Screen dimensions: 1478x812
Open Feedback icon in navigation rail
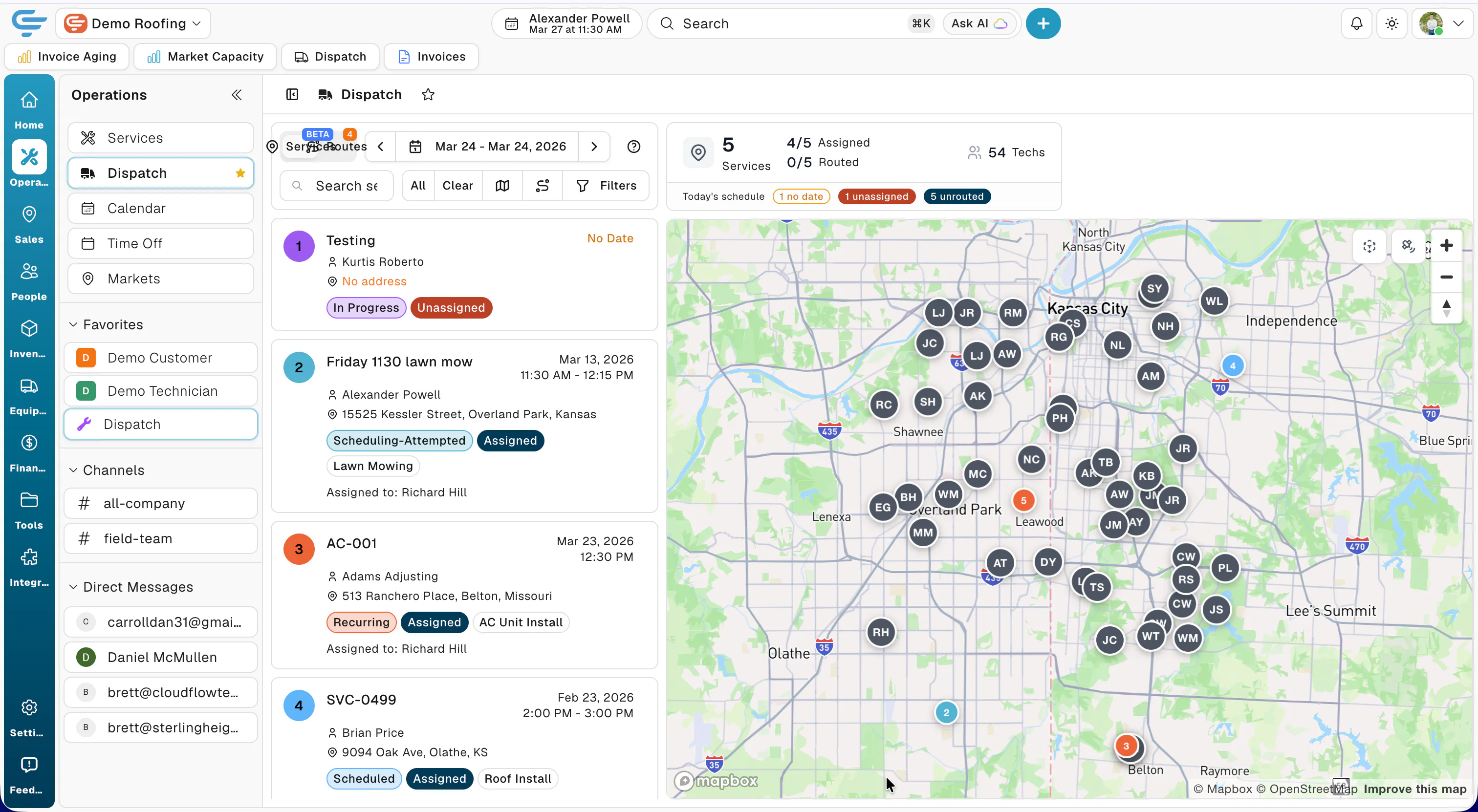point(29,774)
